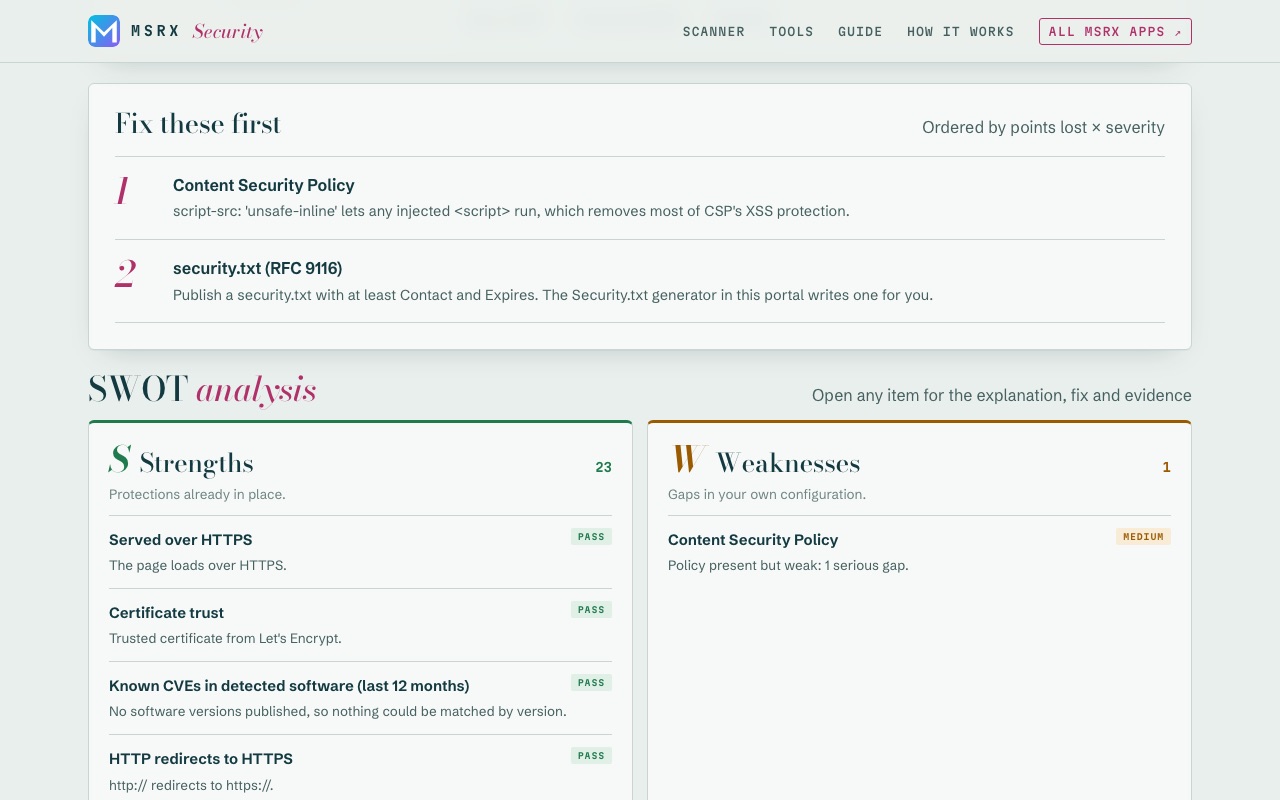Click 'Gaps in your own configuration.' subtitle
Viewport: 1280px width, 800px height.
767,494
